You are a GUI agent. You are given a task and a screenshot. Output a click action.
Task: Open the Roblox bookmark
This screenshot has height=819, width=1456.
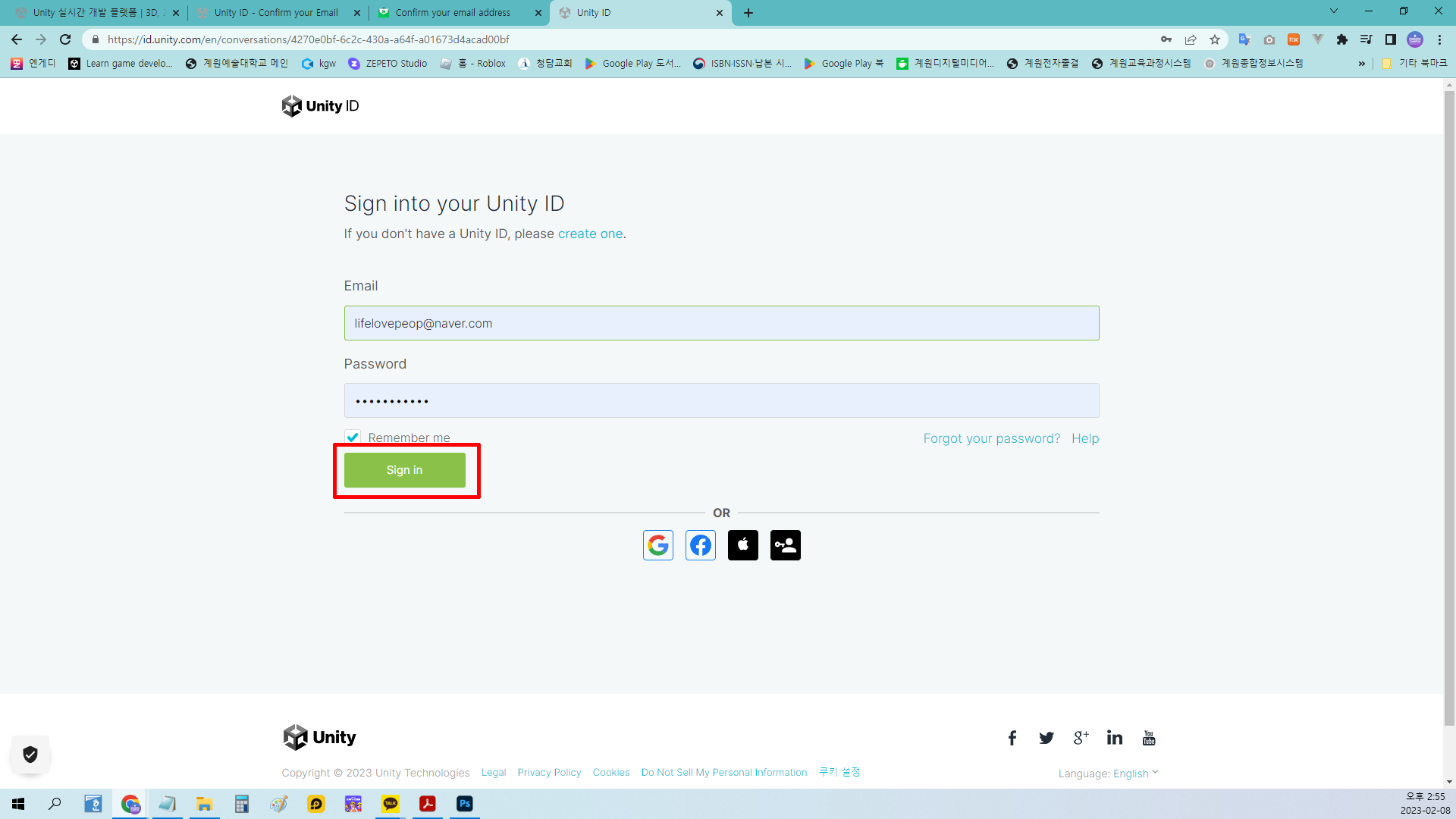tap(473, 64)
